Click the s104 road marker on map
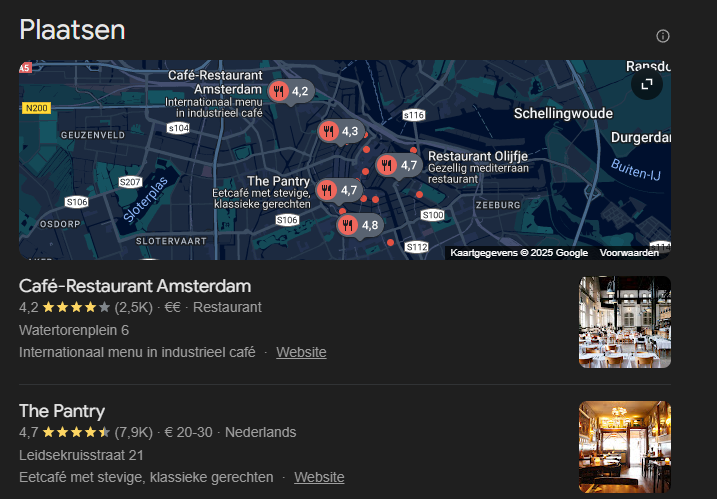Image resolution: width=717 pixels, height=499 pixels. point(178,128)
